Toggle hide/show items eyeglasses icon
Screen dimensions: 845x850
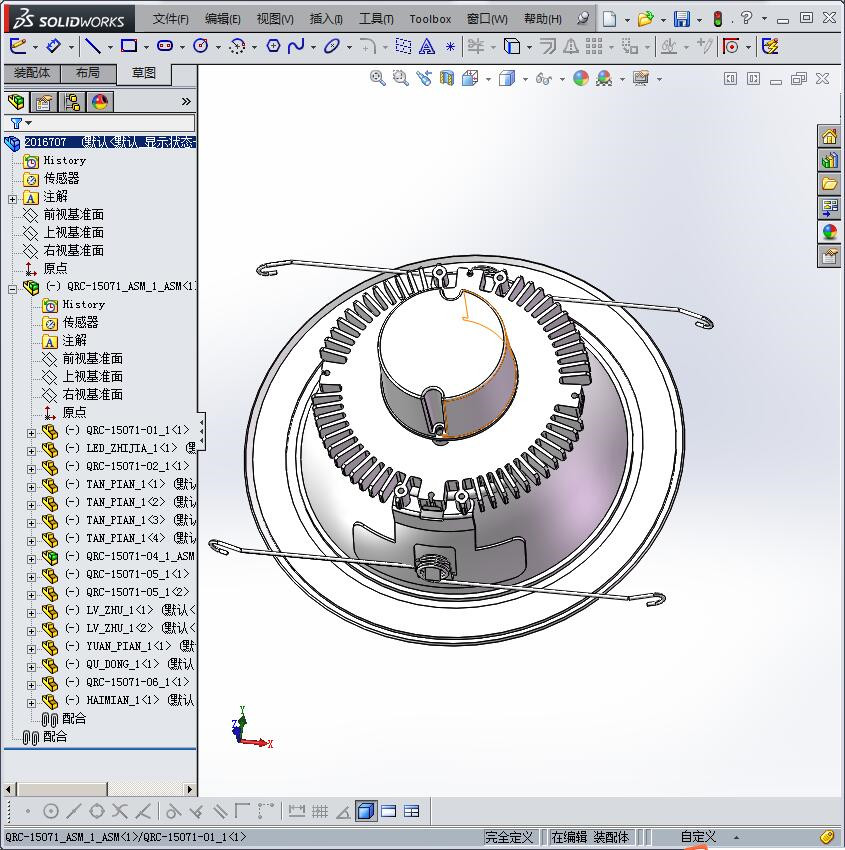543,78
